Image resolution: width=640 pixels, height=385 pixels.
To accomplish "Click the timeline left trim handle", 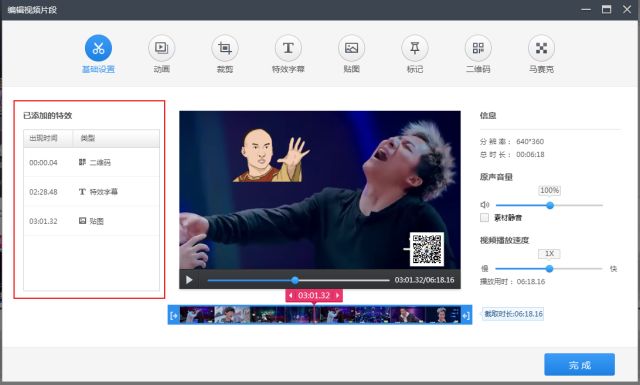I will tap(174, 315).
